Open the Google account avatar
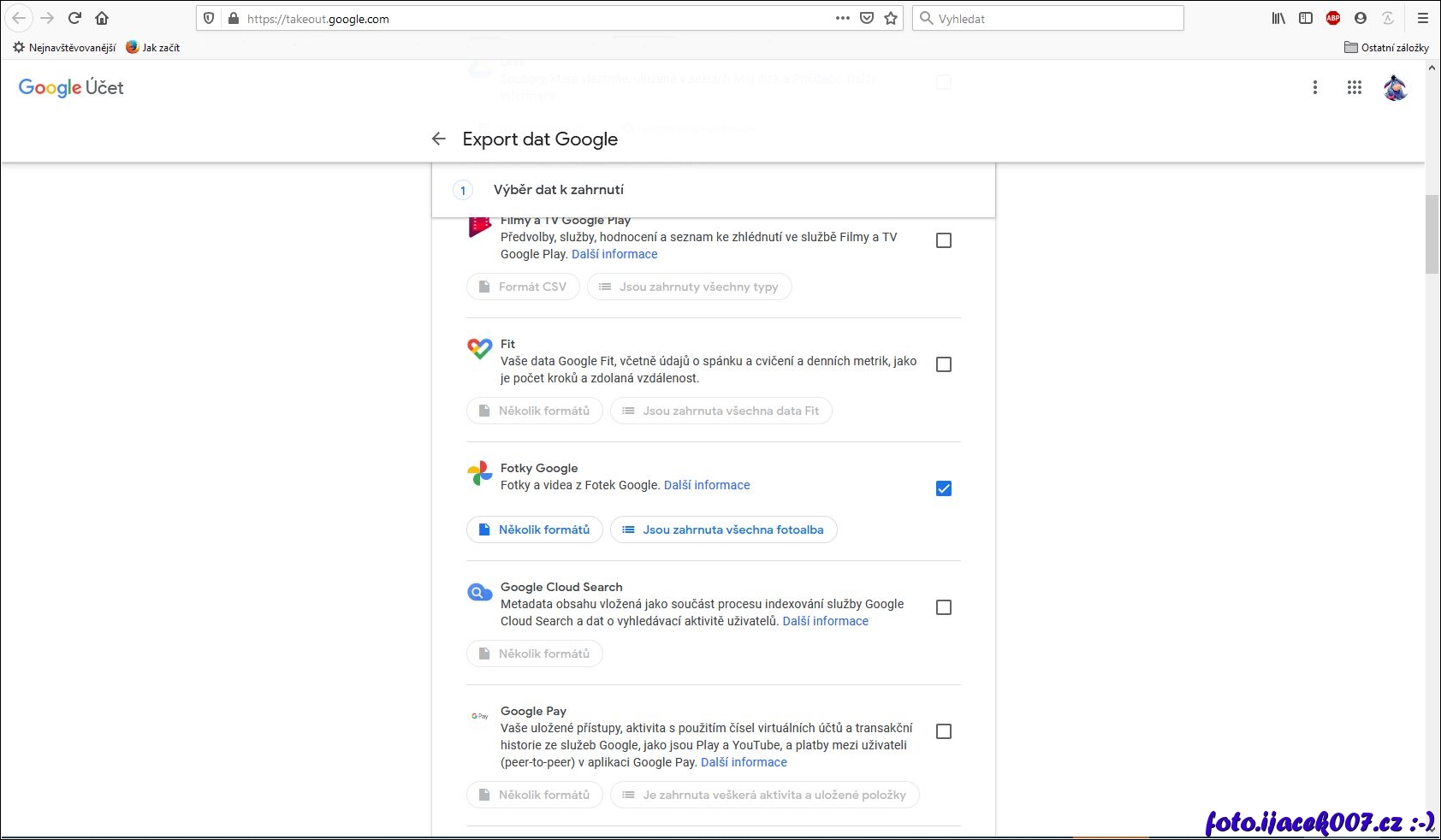Viewport: 1441px width, 840px height. pos(1395,87)
